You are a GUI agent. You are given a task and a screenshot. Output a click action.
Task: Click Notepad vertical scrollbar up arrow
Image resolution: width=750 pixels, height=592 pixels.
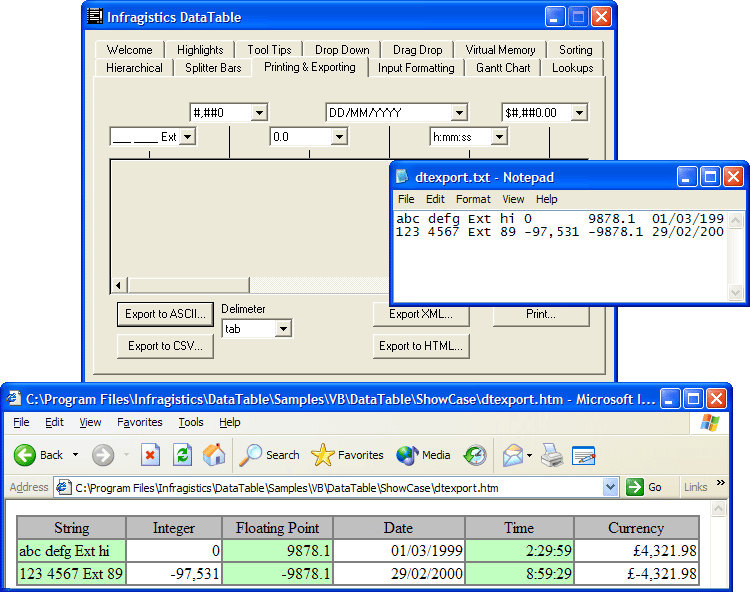(x=735, y=220)
